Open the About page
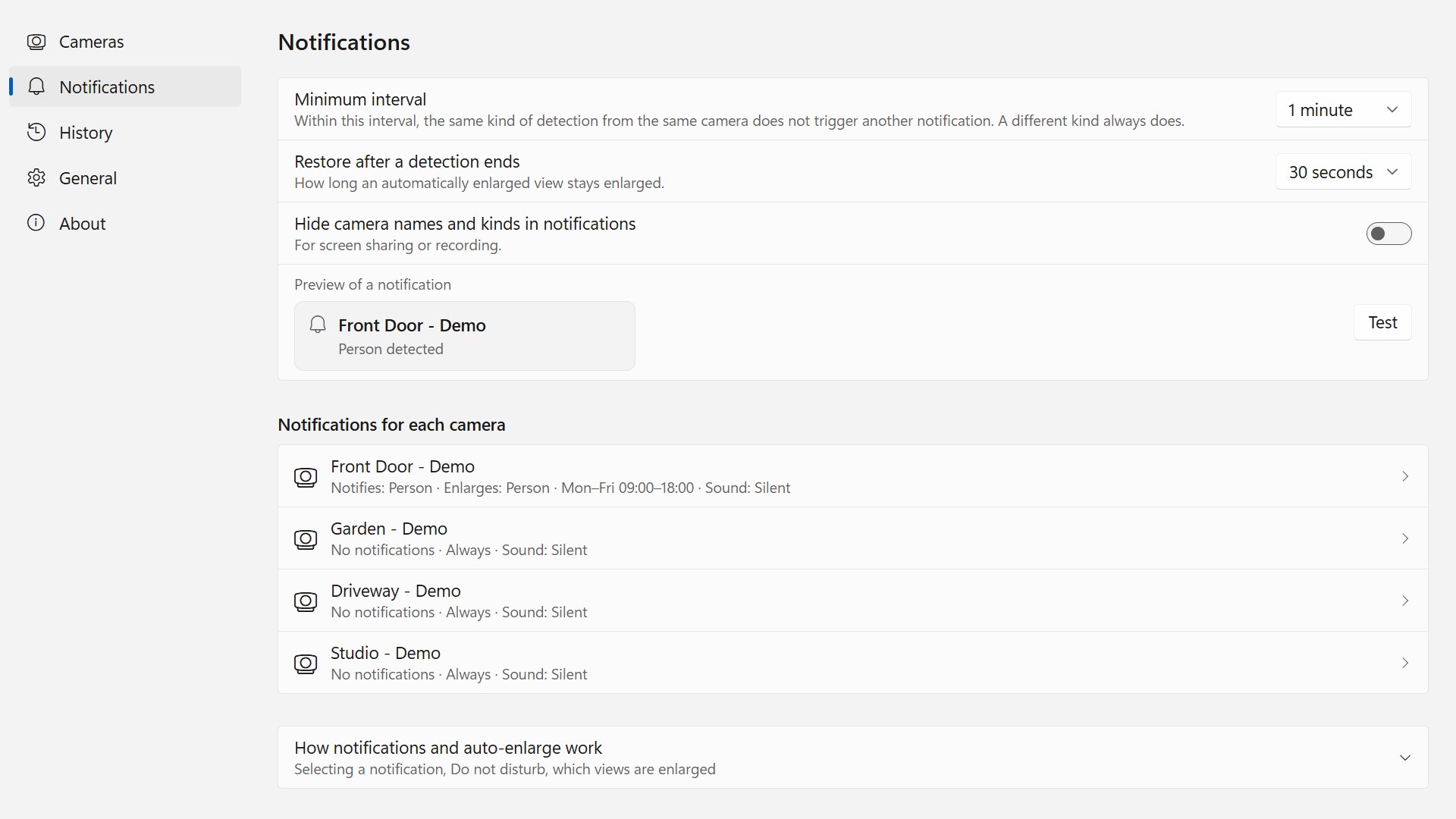The image size is (1456, 819). point(125,224)
